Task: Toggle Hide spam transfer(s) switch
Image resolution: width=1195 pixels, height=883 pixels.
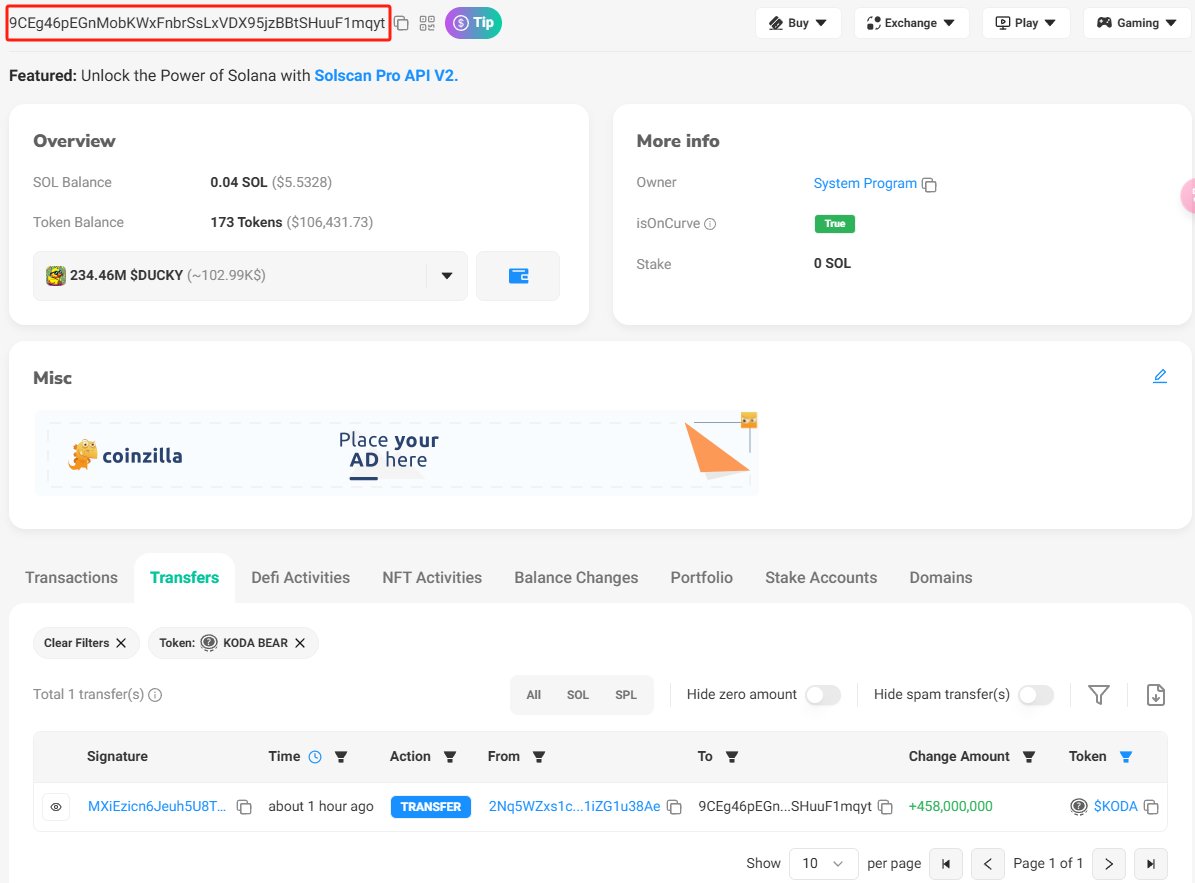Action: [1036, 695]
